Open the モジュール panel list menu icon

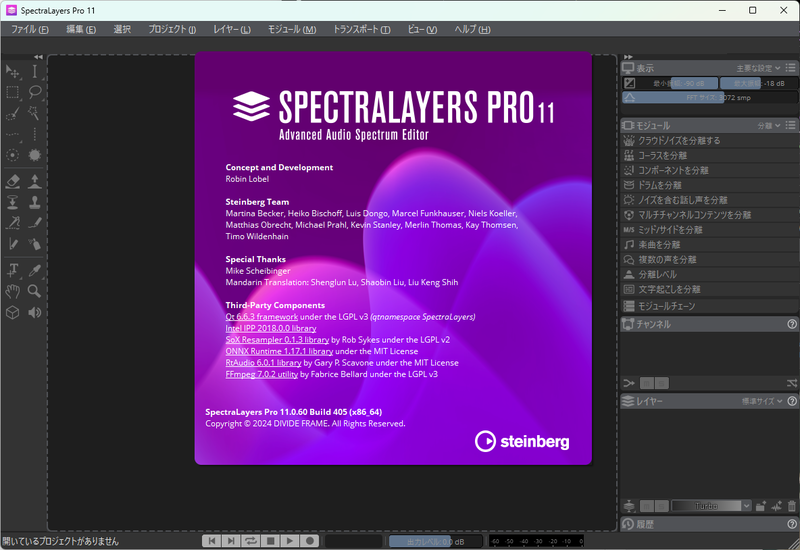pyautogui.click(x=790, y=125)
